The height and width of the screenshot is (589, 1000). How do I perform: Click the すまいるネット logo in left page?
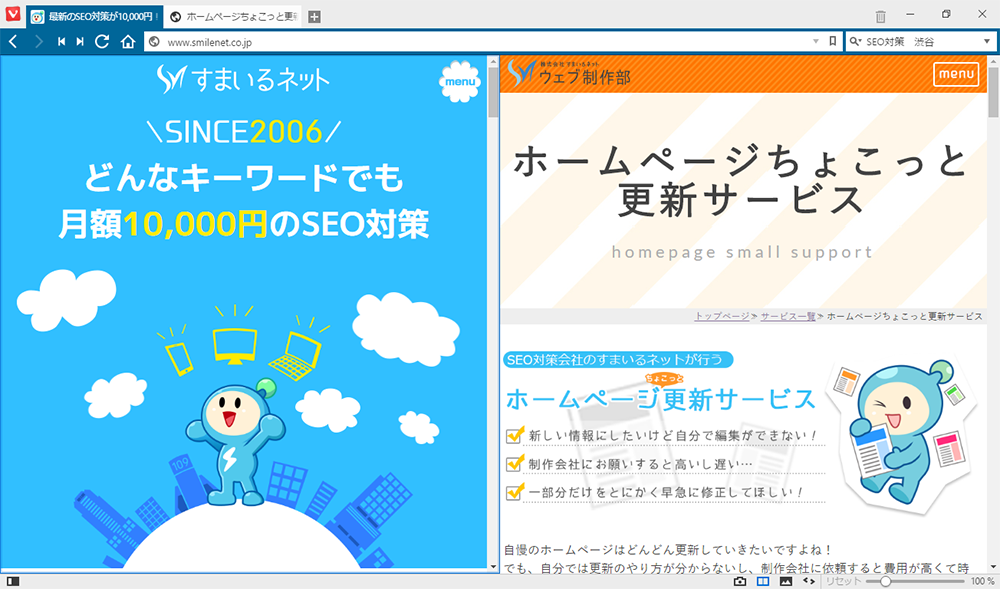243,79
